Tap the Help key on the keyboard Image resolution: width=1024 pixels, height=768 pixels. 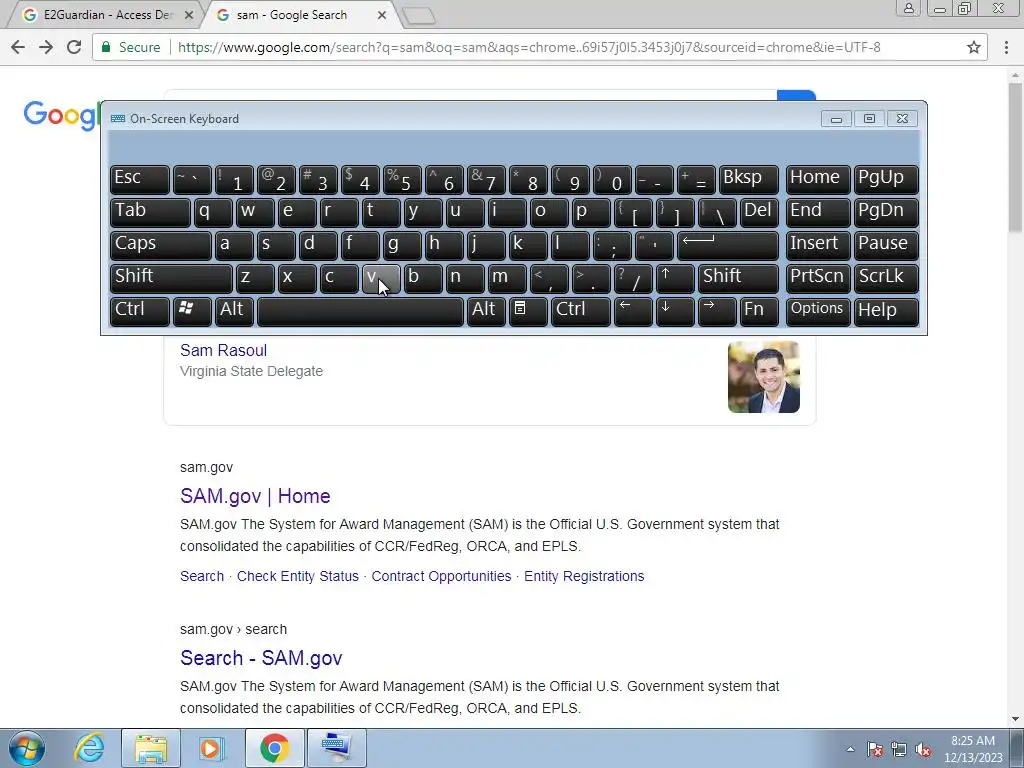[886, 310]
